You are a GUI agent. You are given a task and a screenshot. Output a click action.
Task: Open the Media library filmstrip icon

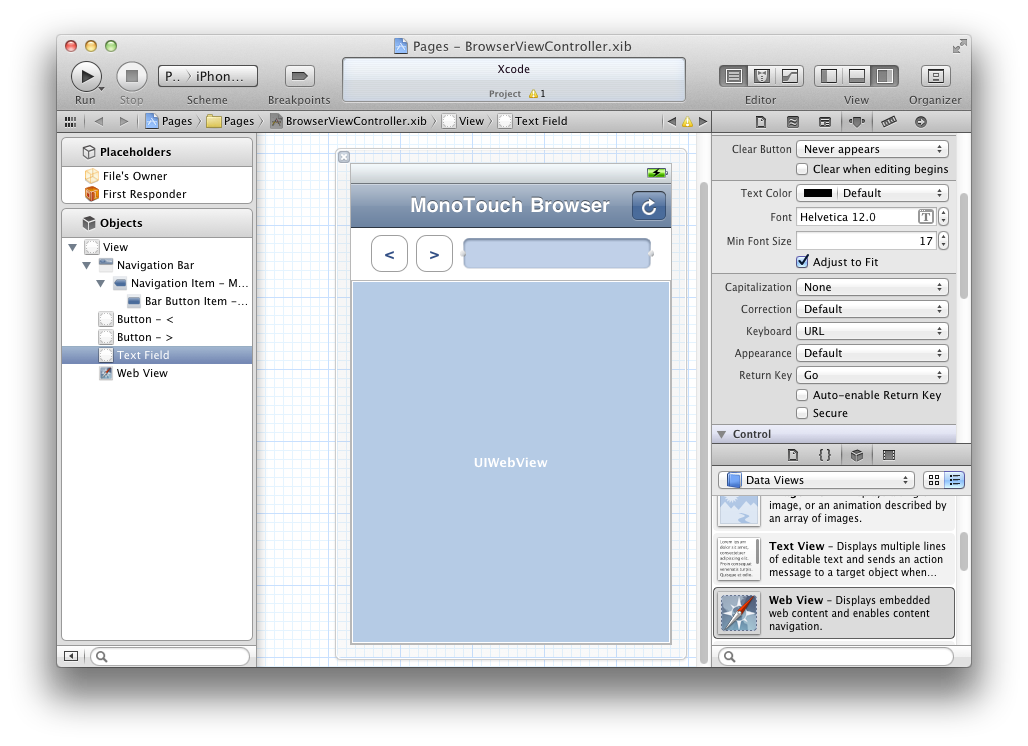pyautogui.click(x=888, y=454)
